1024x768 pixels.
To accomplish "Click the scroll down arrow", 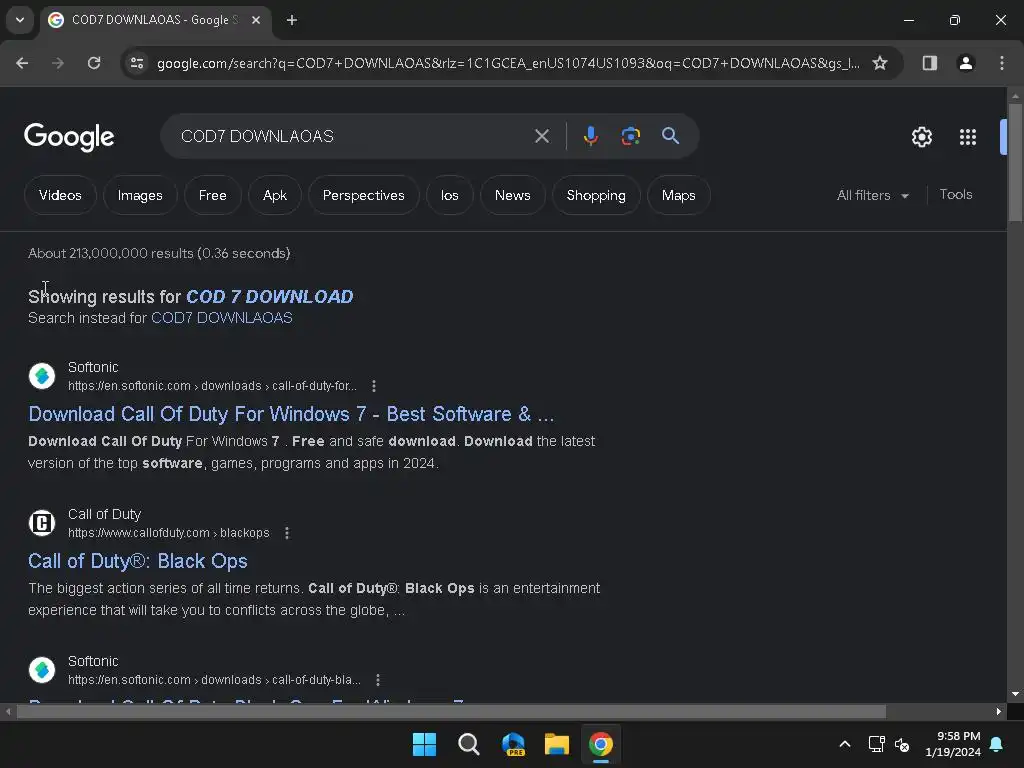I will coord(1015,694).
